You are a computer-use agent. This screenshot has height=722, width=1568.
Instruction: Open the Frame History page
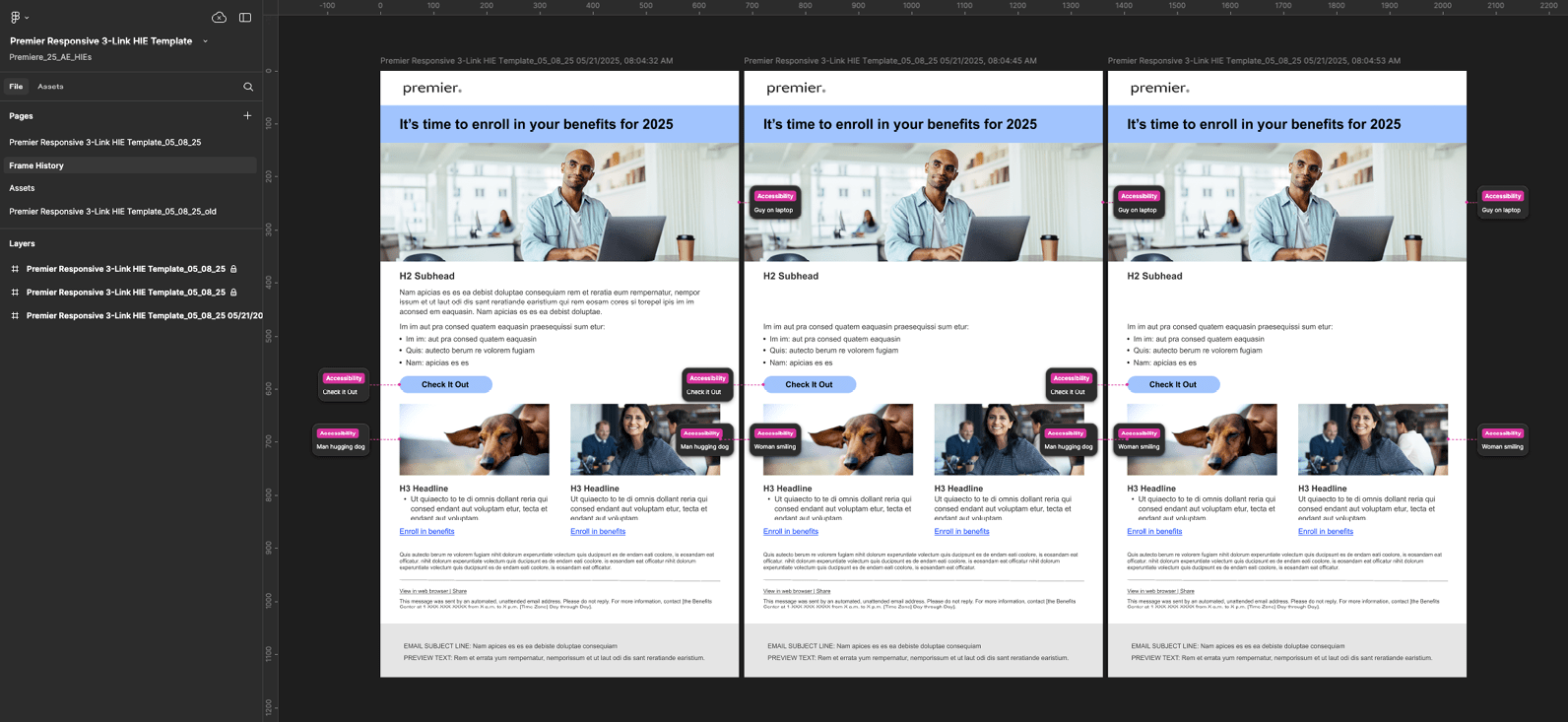click(36, 165)
